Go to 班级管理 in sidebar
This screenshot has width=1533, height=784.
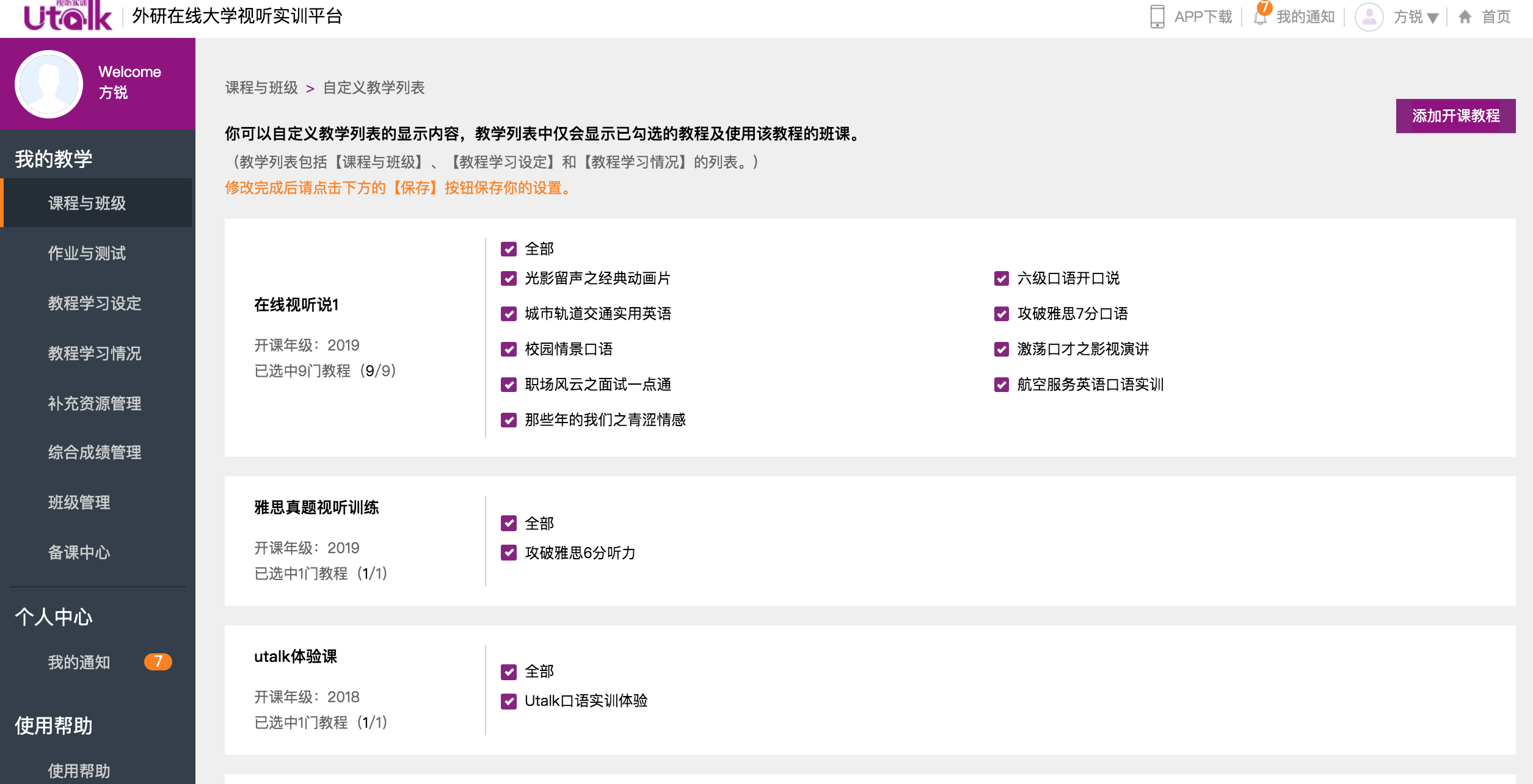click(79, 502)
